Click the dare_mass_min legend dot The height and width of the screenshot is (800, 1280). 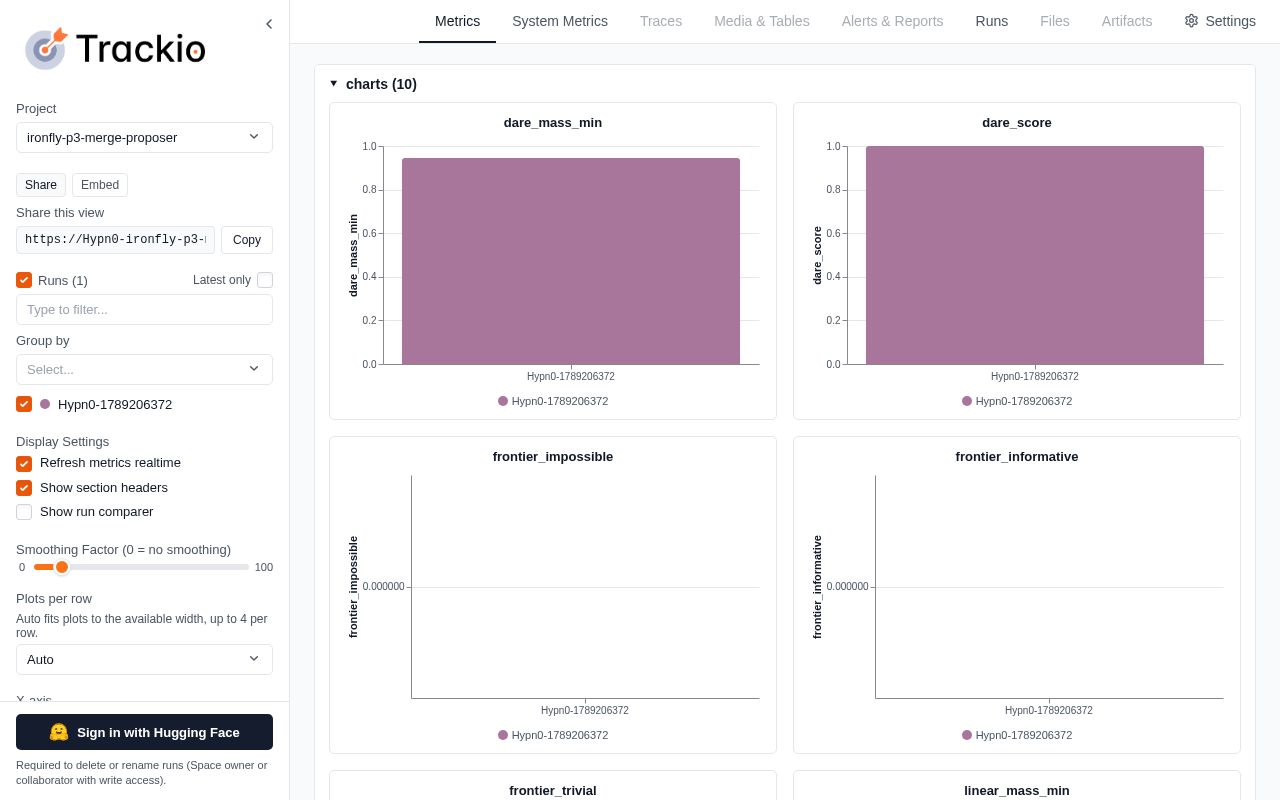tap(503, 401)
